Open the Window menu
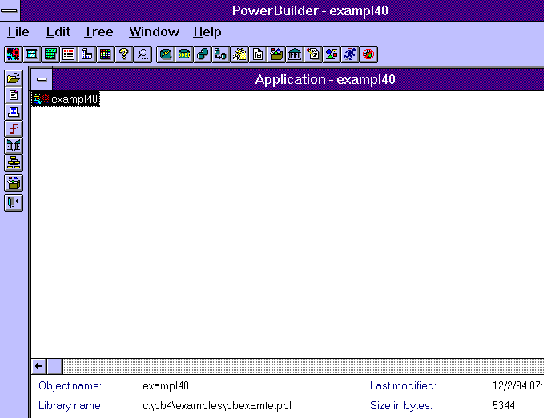The image size is (544, 418). point(154,32)
